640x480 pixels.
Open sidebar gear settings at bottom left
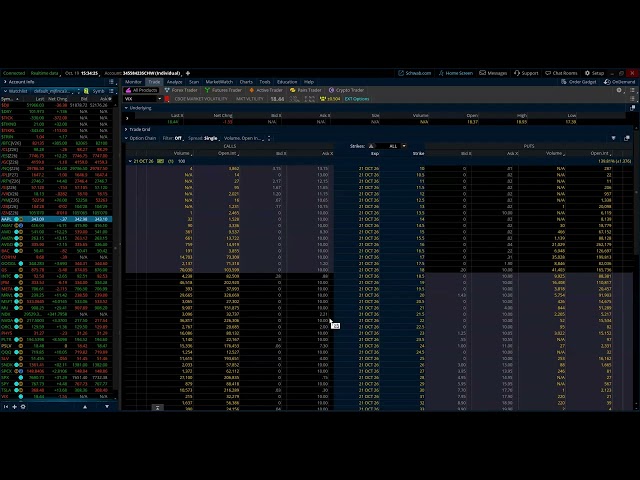(x=23, y=407)
